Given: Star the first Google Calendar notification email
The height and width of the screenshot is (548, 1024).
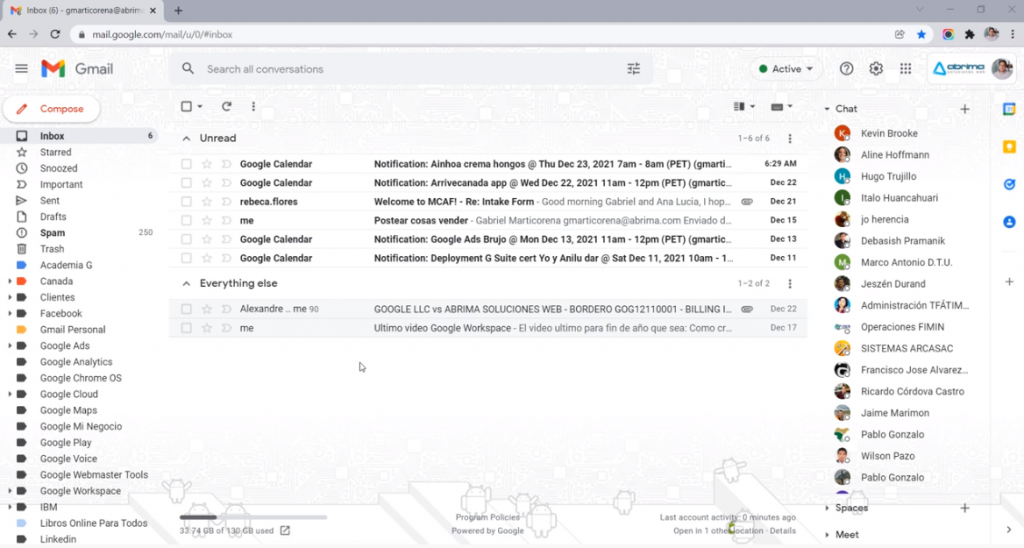Looking at the screenshot, I should (x=207, y=164).
